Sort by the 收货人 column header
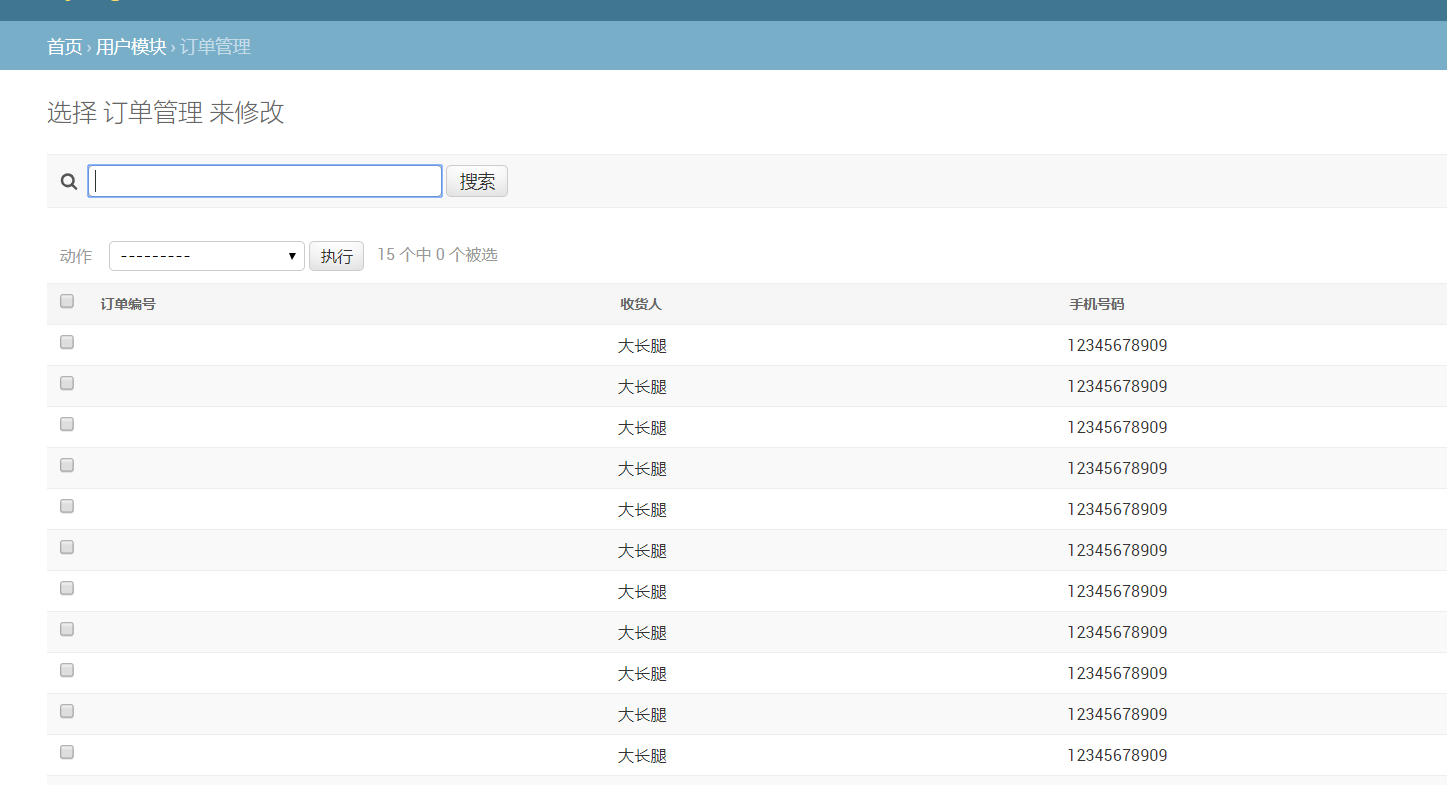The image size is (1447, 785). tap(641, 304)
